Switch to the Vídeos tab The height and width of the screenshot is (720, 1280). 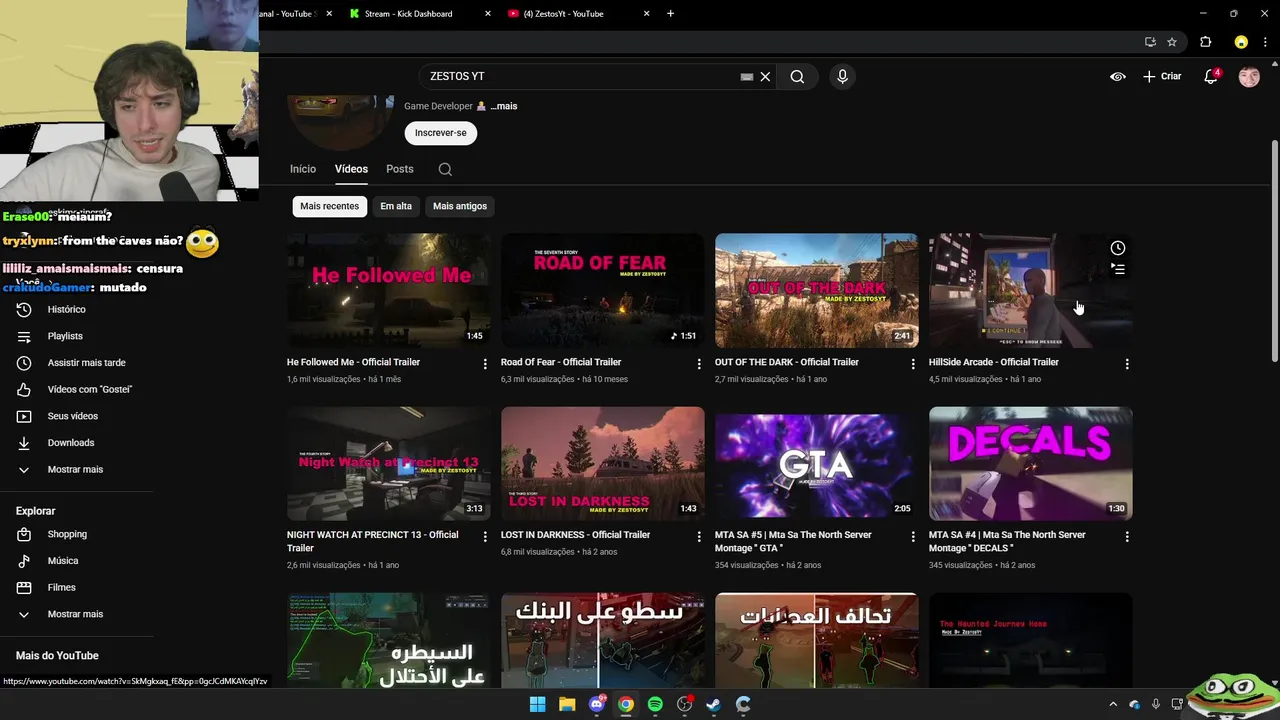point(351,169)
